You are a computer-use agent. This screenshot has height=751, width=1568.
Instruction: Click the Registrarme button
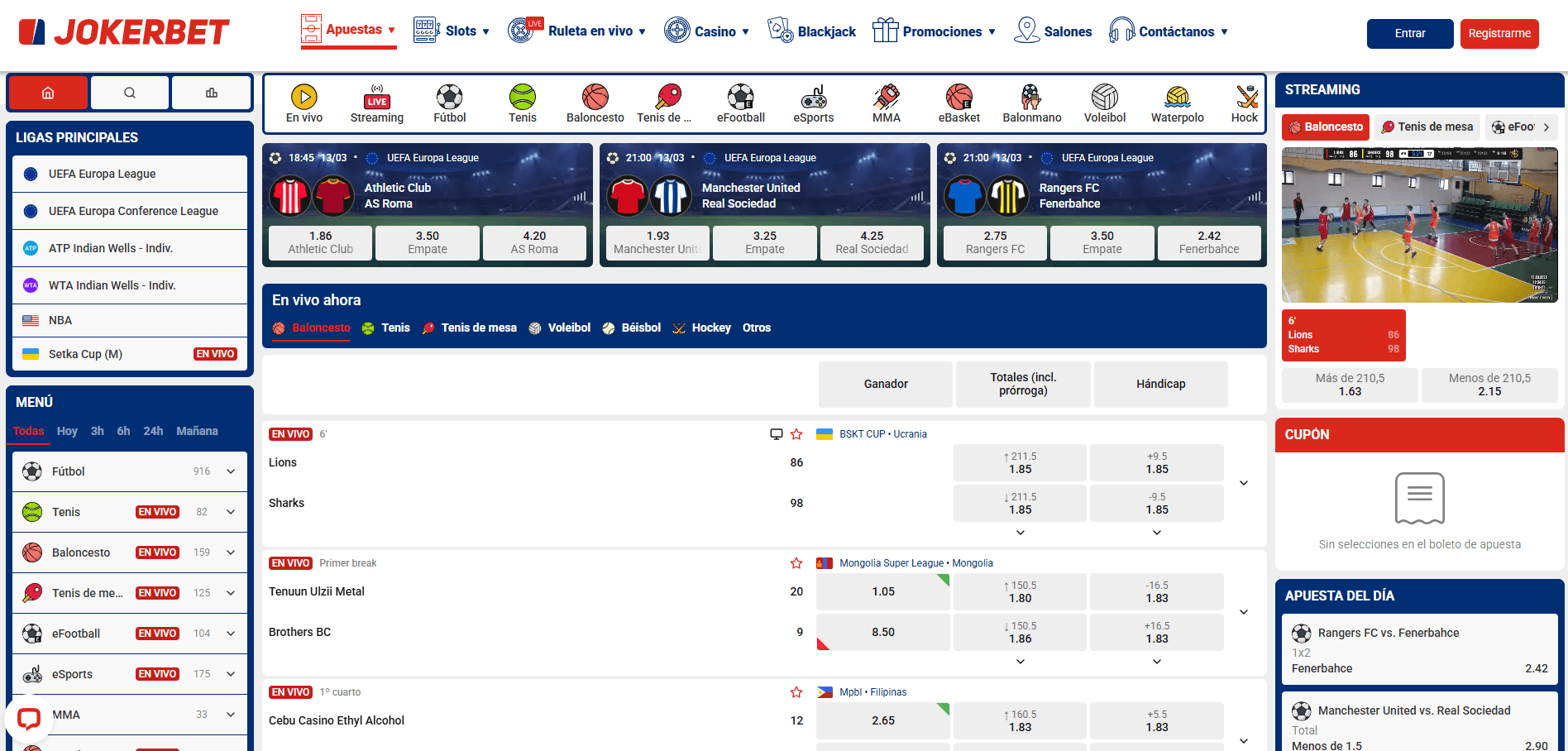point(1499,33)
